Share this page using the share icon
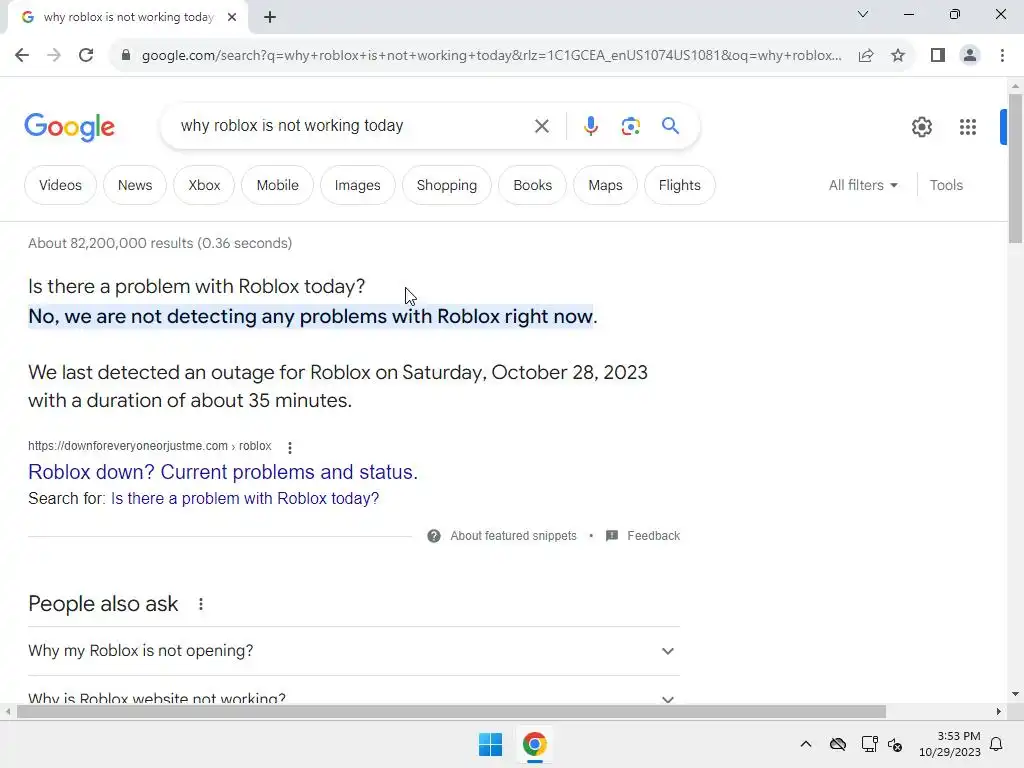 [x=866, y=55]
